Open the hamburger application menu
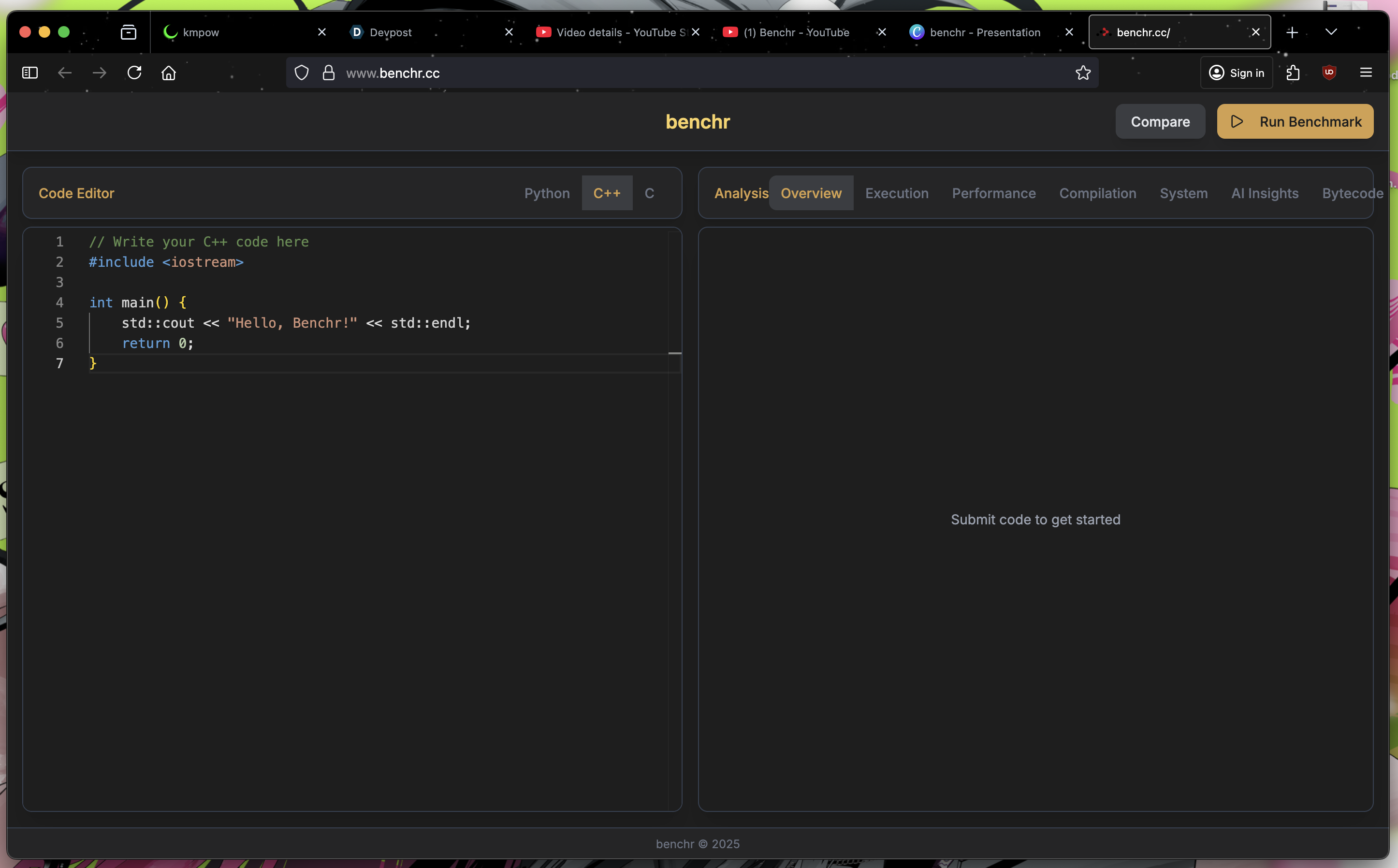Viewport: 1398px width, 868px height. (x=1366, y=72)
